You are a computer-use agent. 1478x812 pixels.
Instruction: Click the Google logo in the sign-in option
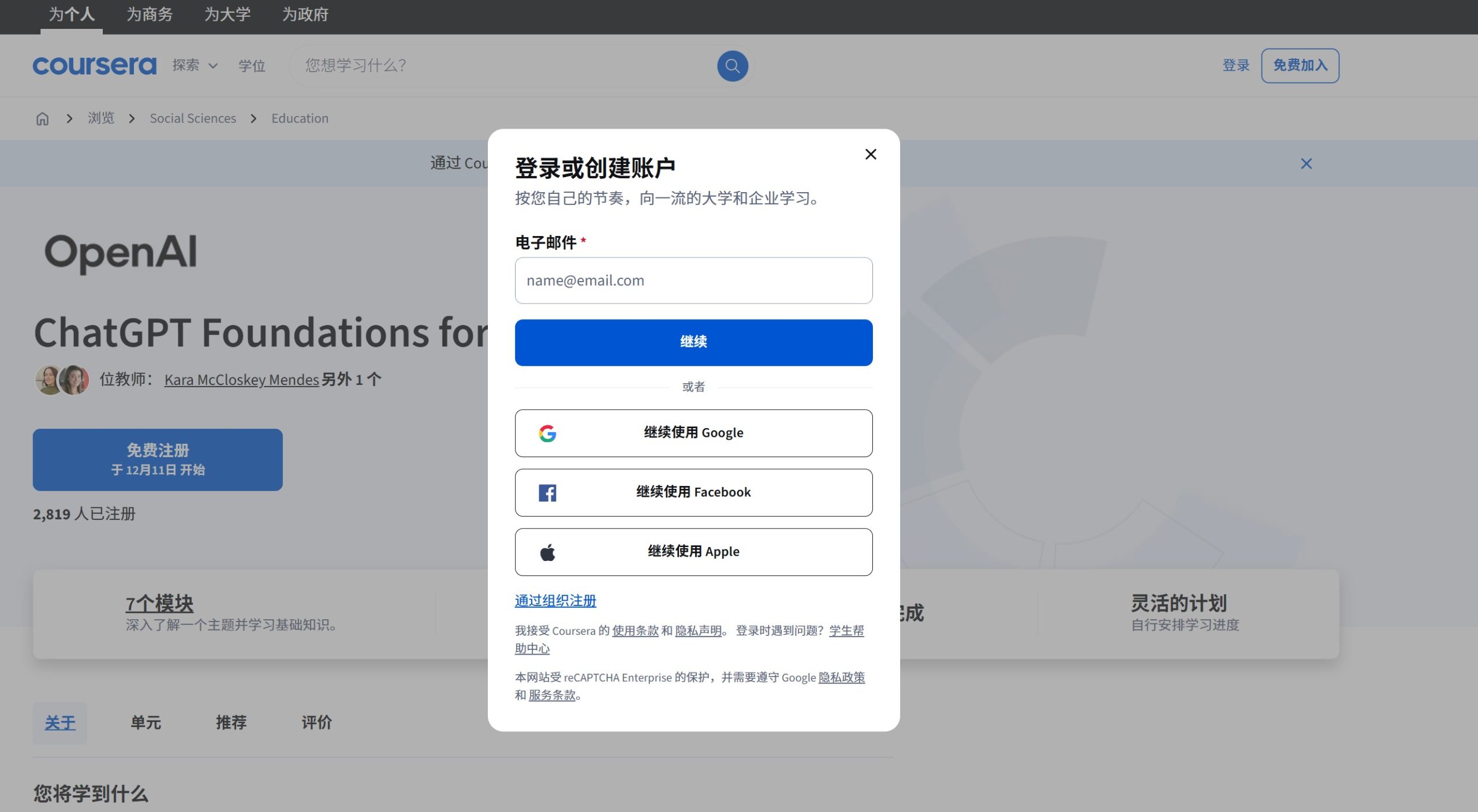(547, 433)
